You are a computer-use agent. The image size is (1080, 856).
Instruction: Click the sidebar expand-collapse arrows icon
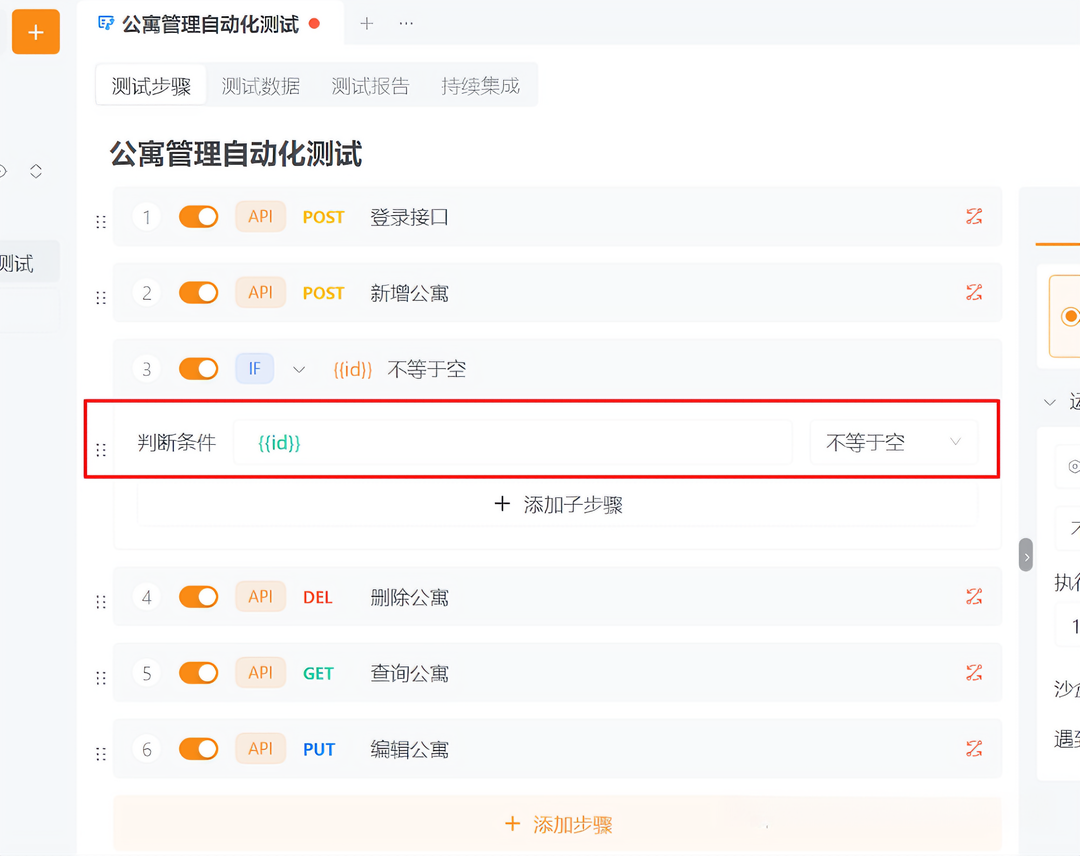pos(36,171)
